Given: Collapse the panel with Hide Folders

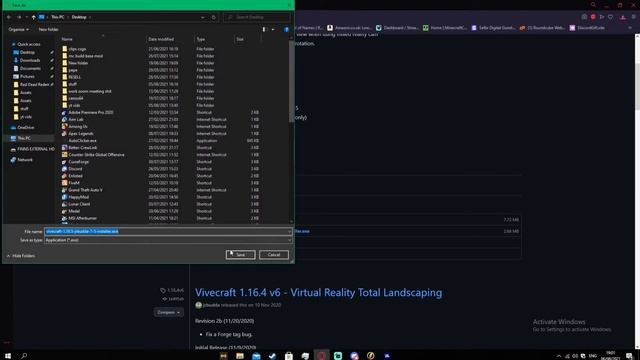Looking at the screenshot, I should point(21,256).
